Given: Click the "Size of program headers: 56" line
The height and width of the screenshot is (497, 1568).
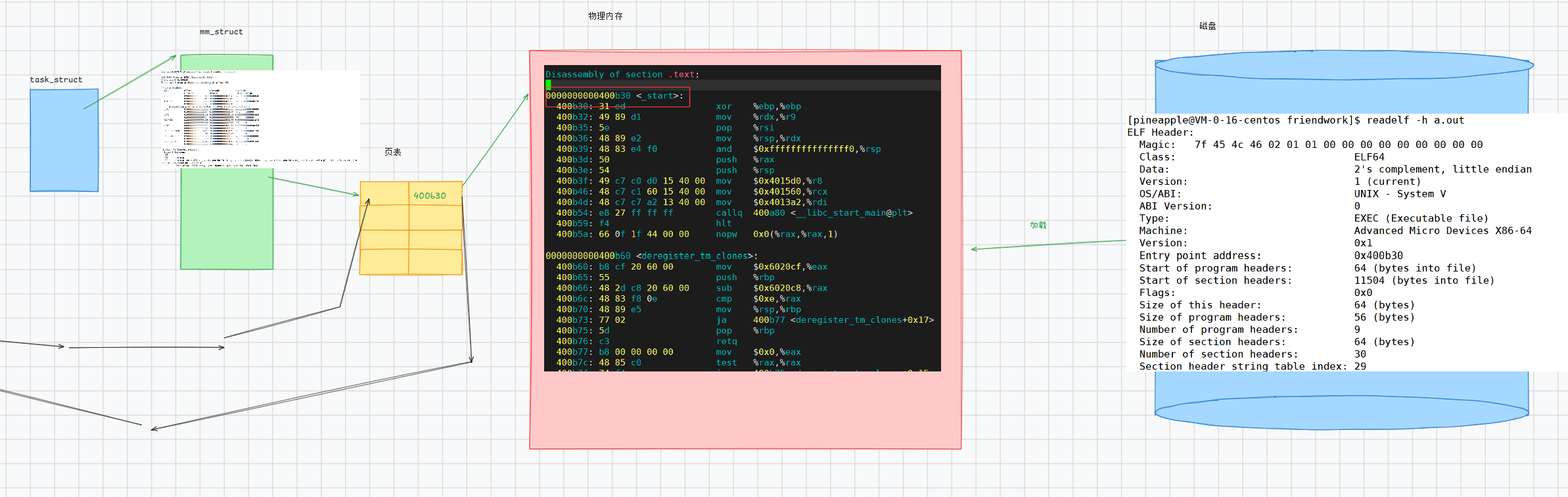Looking at the screenshot, I should pyautogui.click(x=1277, y=318).
